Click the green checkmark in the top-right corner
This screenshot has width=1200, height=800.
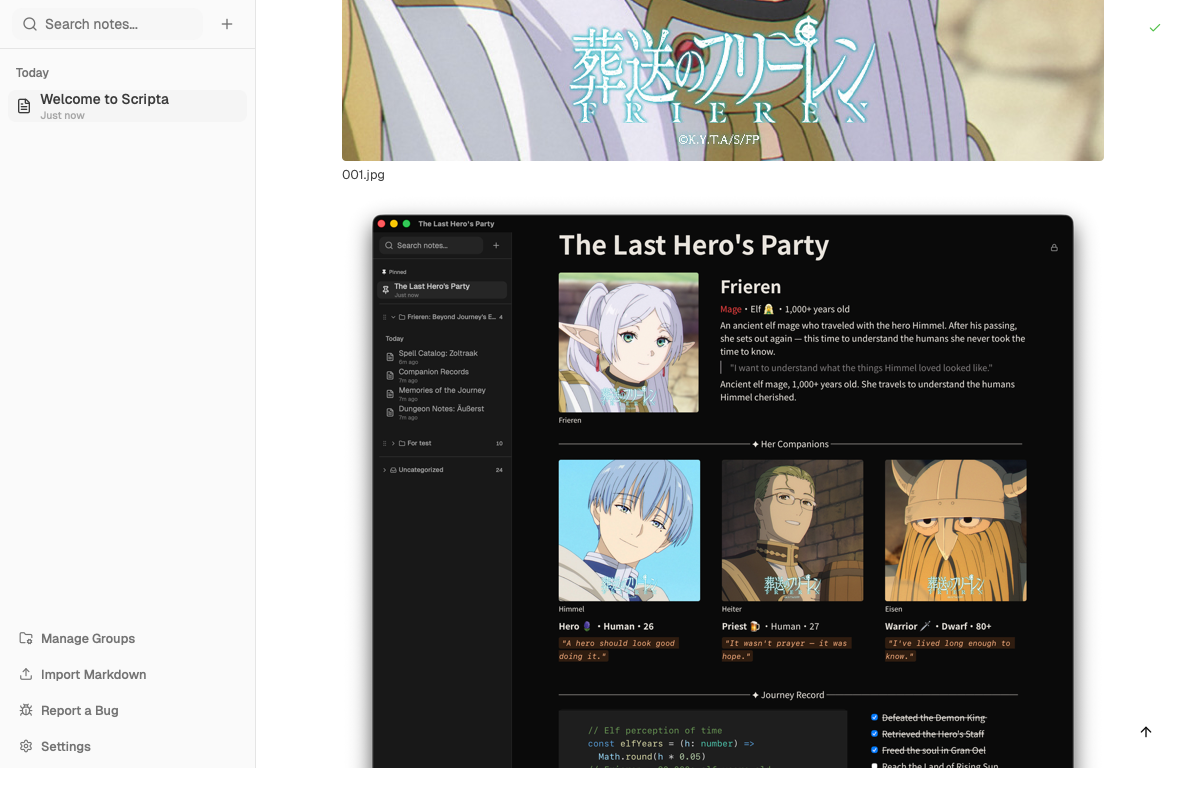coord(1155,29)
